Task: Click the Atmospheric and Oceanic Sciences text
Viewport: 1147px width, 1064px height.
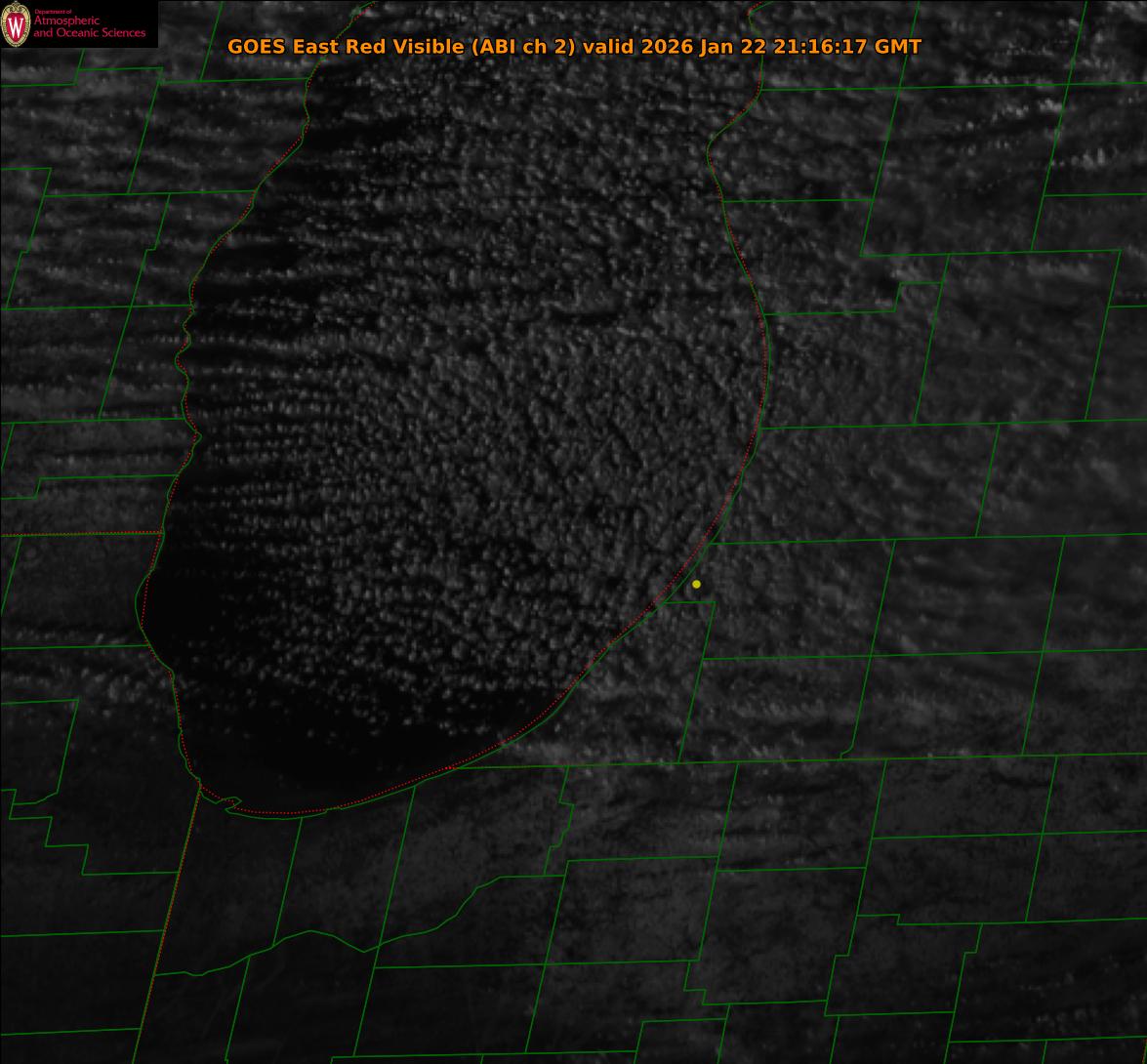Action: pyautogui.click(x=89, y=27)
